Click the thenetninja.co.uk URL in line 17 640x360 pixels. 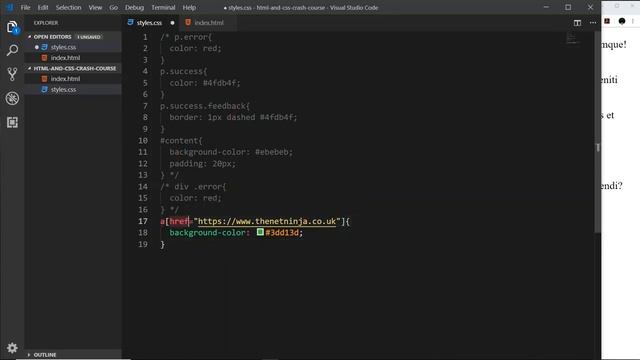point(267,221)
